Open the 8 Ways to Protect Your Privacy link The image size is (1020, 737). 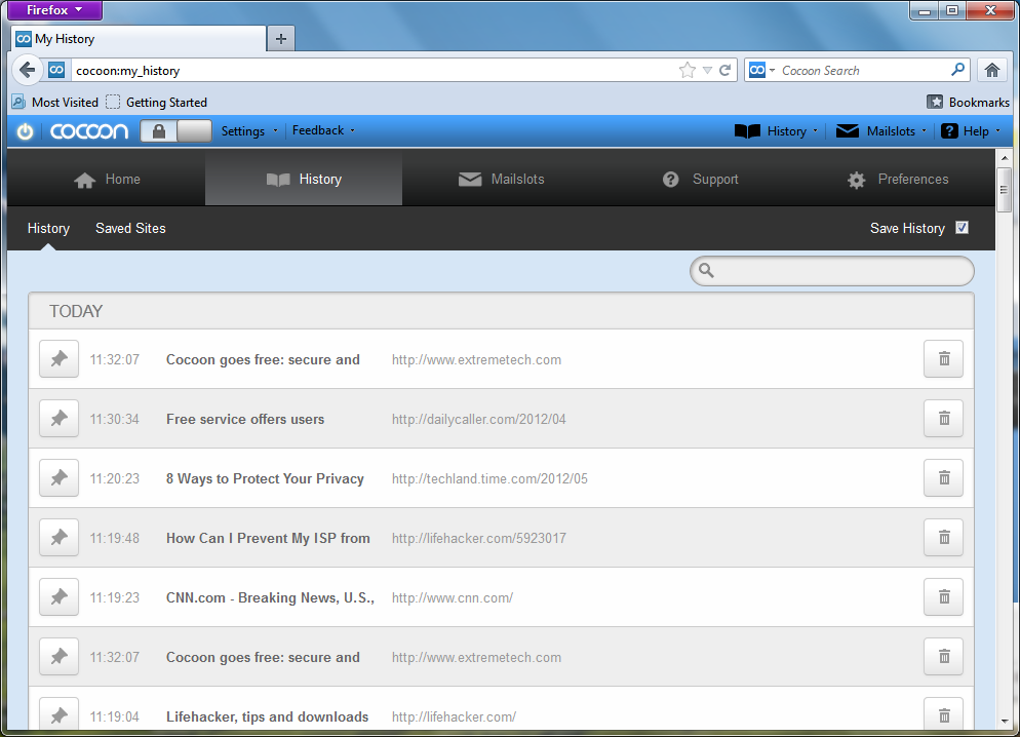click(x=265, y=478)
